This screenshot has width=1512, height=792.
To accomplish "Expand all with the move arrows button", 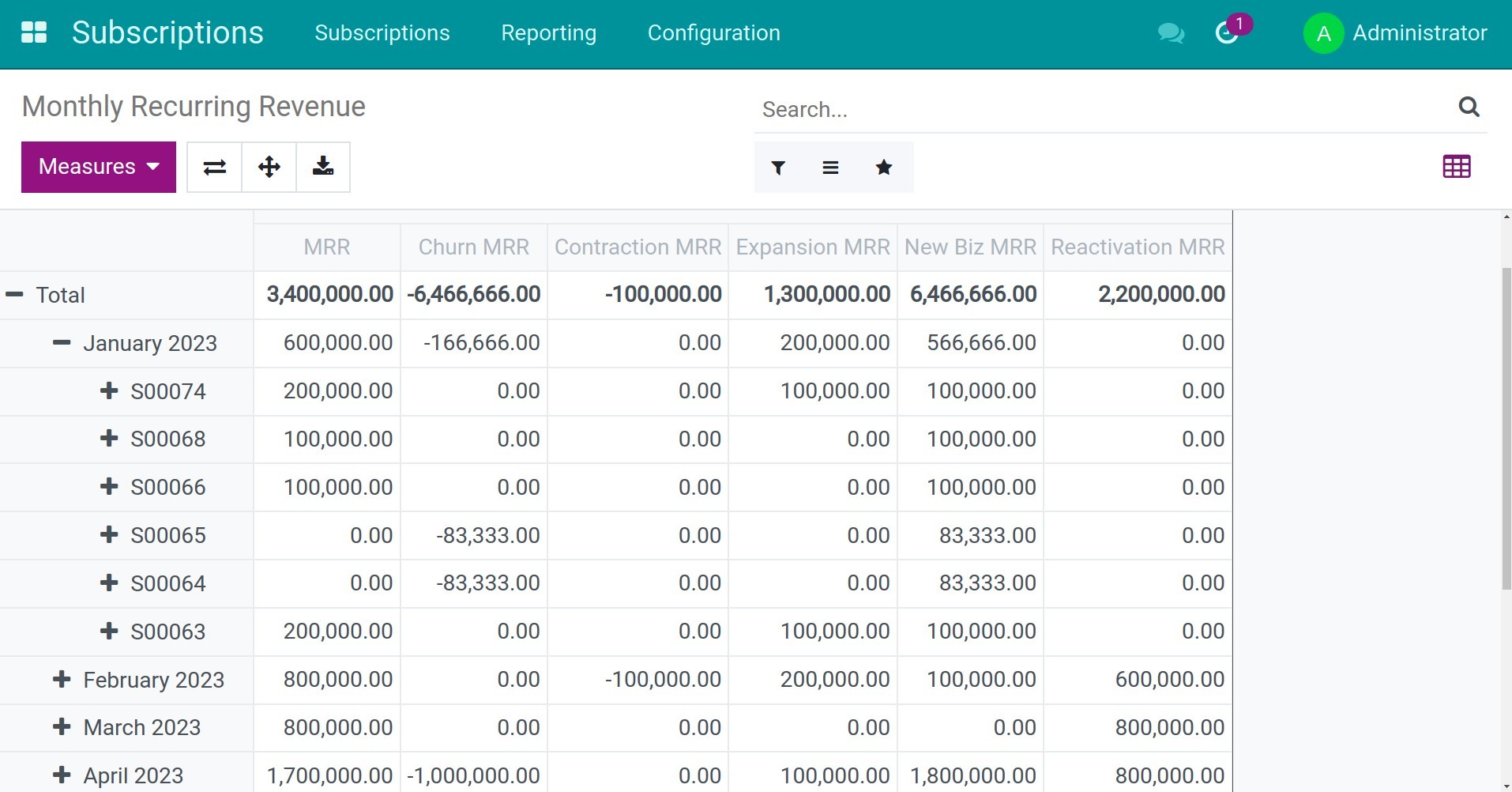I will (269, 167).
